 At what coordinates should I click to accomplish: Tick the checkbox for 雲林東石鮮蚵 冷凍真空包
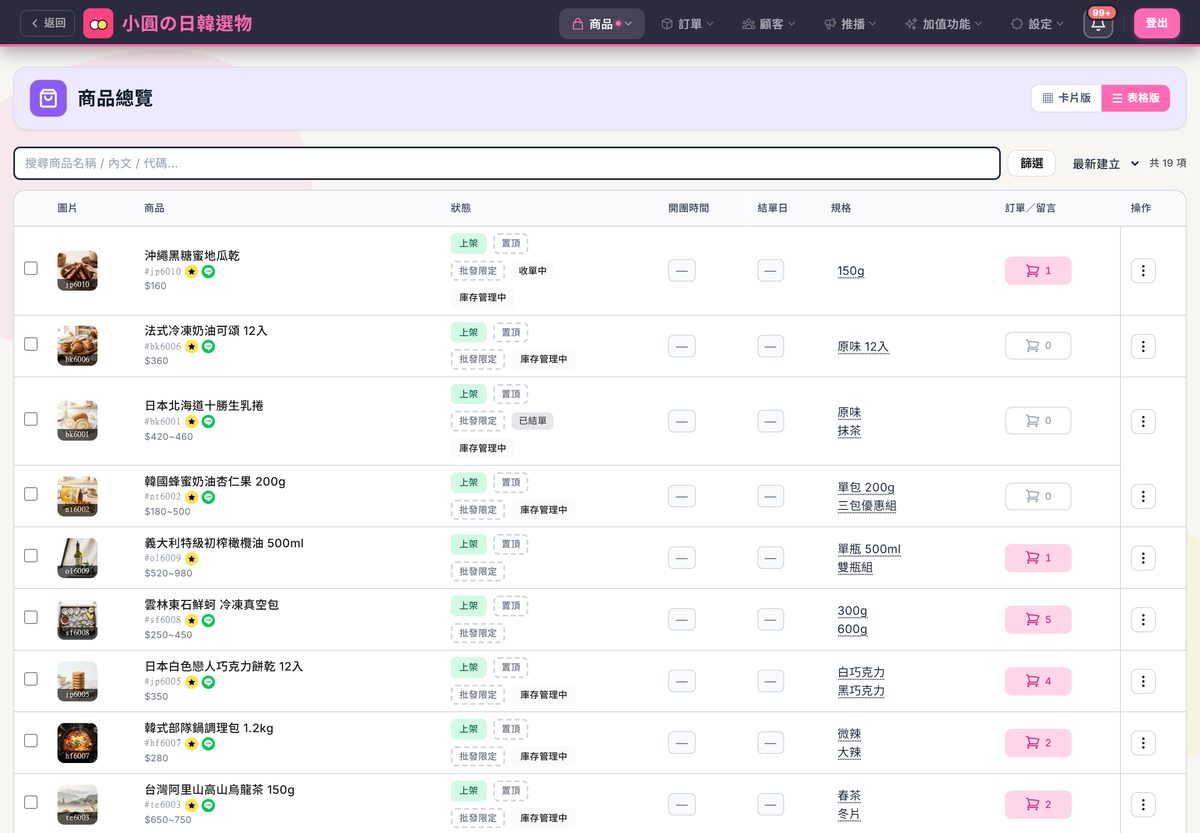[31, 617]
